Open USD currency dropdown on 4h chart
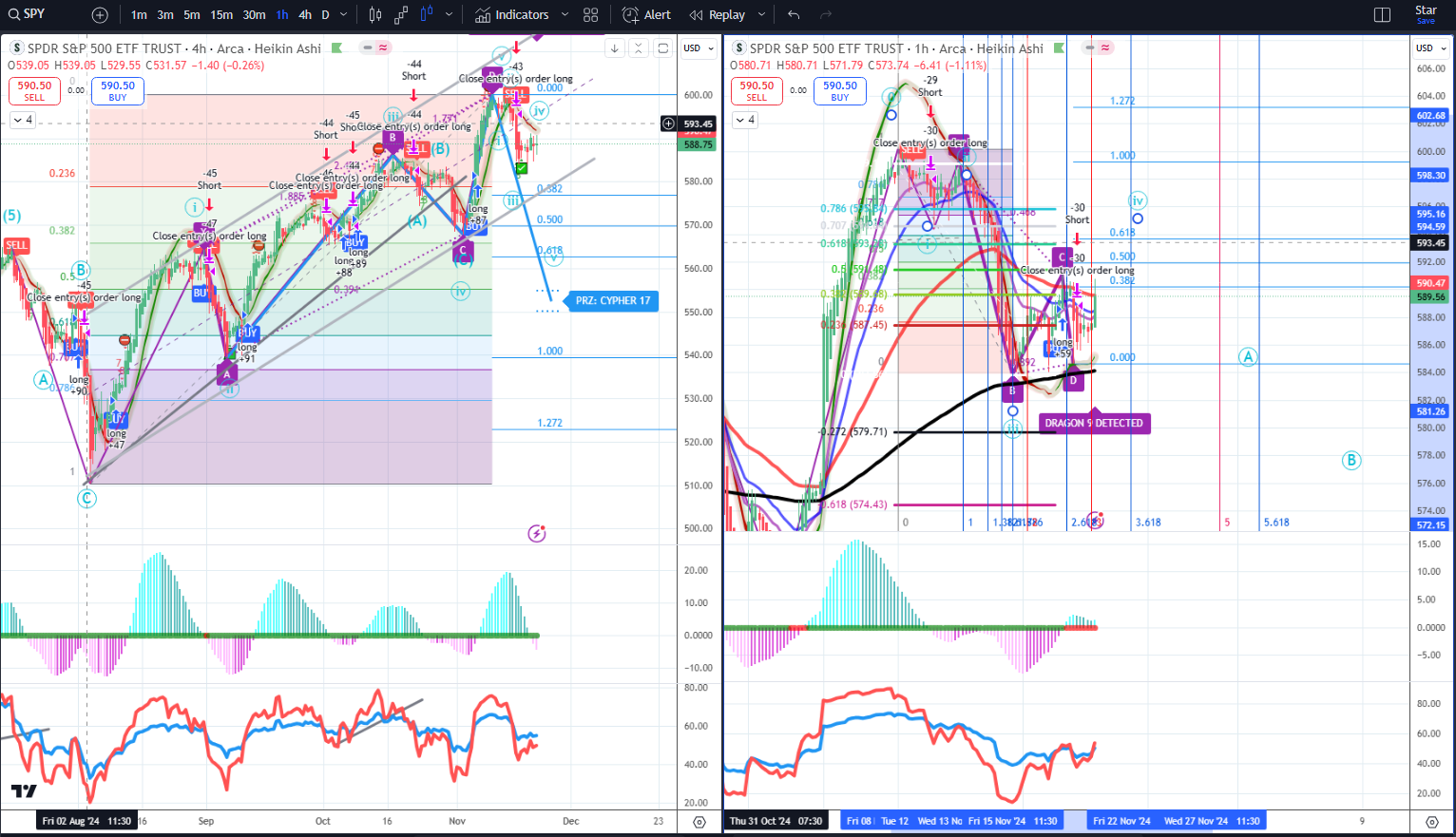 [x=698, y=48]
